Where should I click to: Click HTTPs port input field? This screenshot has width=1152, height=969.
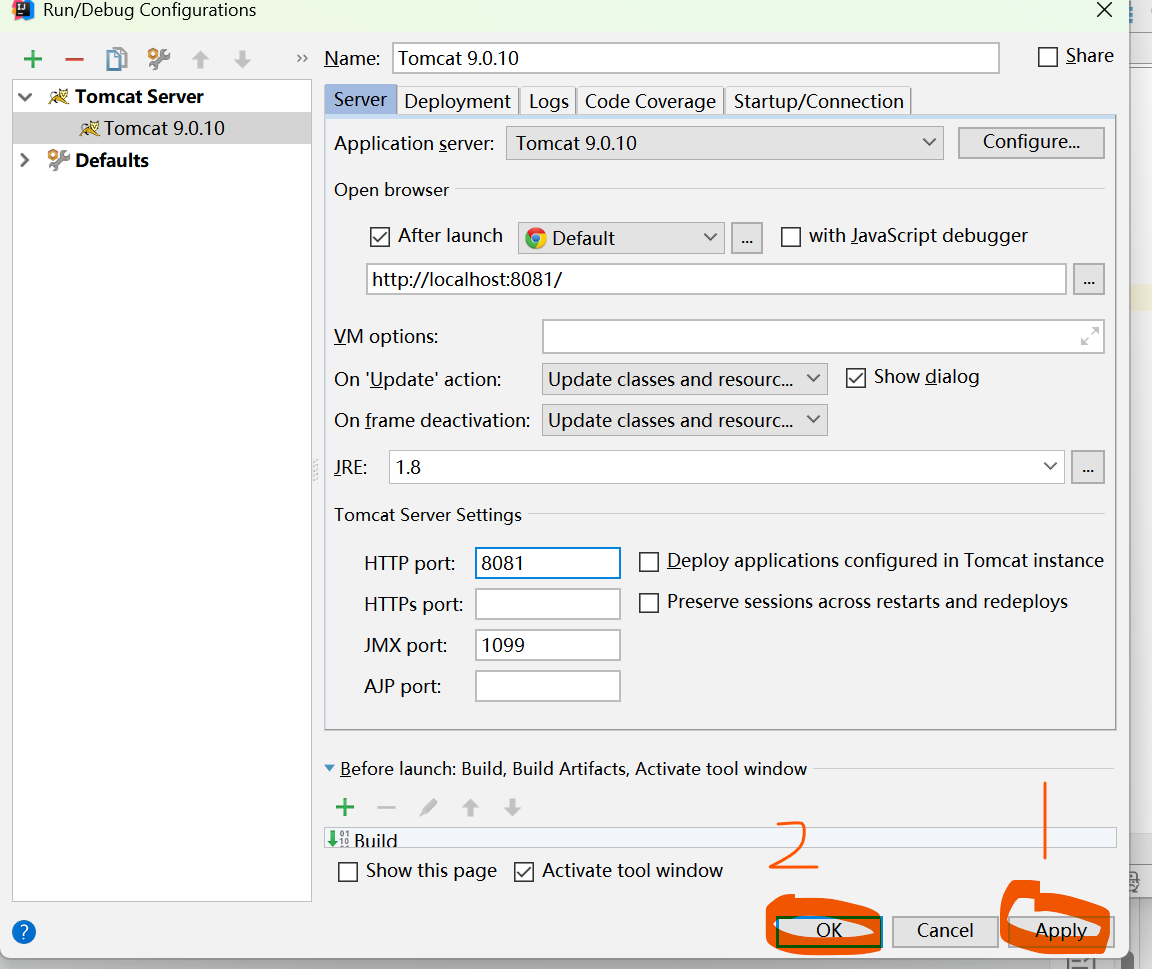(x=547, y=604)
